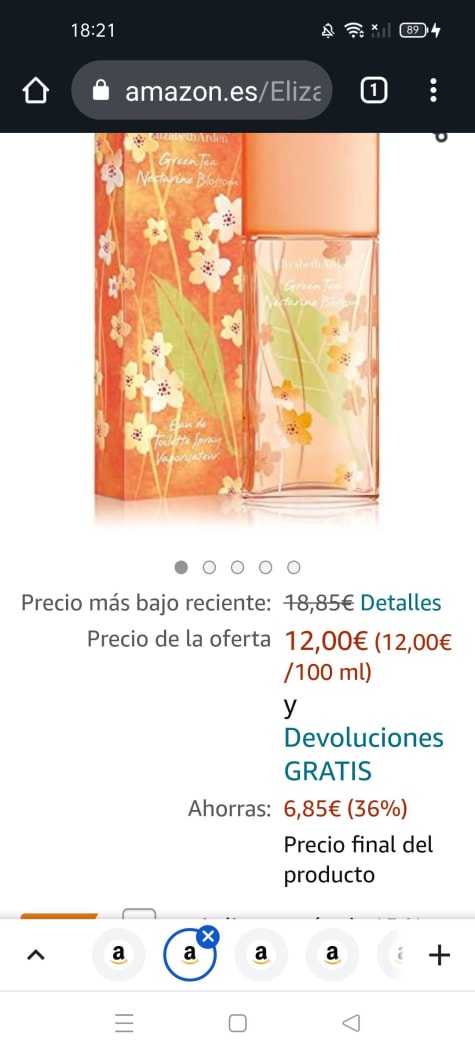Image resolution: width=475 pixels, height=1056 pixels.
Task: Open the Devoluciones GRATIS link
Action: [x=364, y=754]
